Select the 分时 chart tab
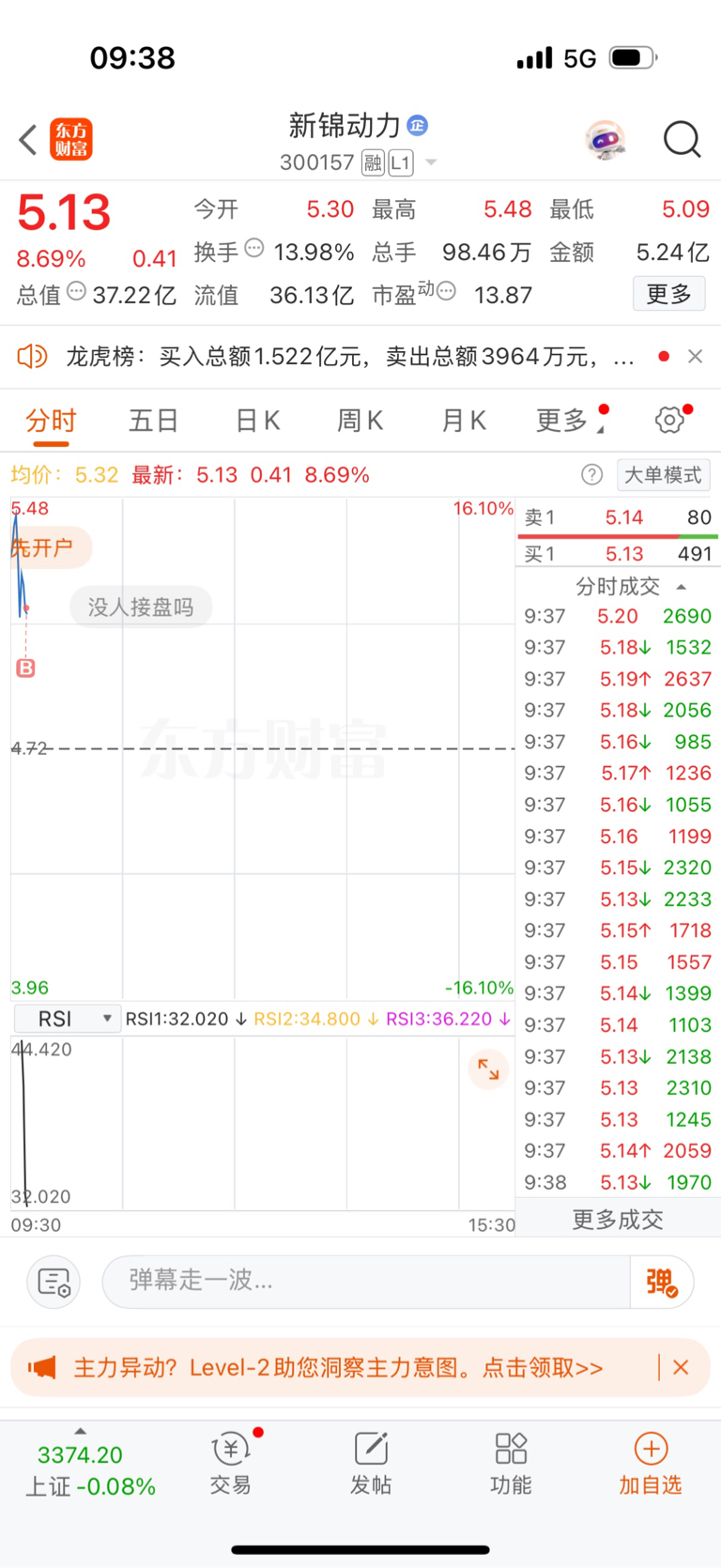 pos(51,421)
